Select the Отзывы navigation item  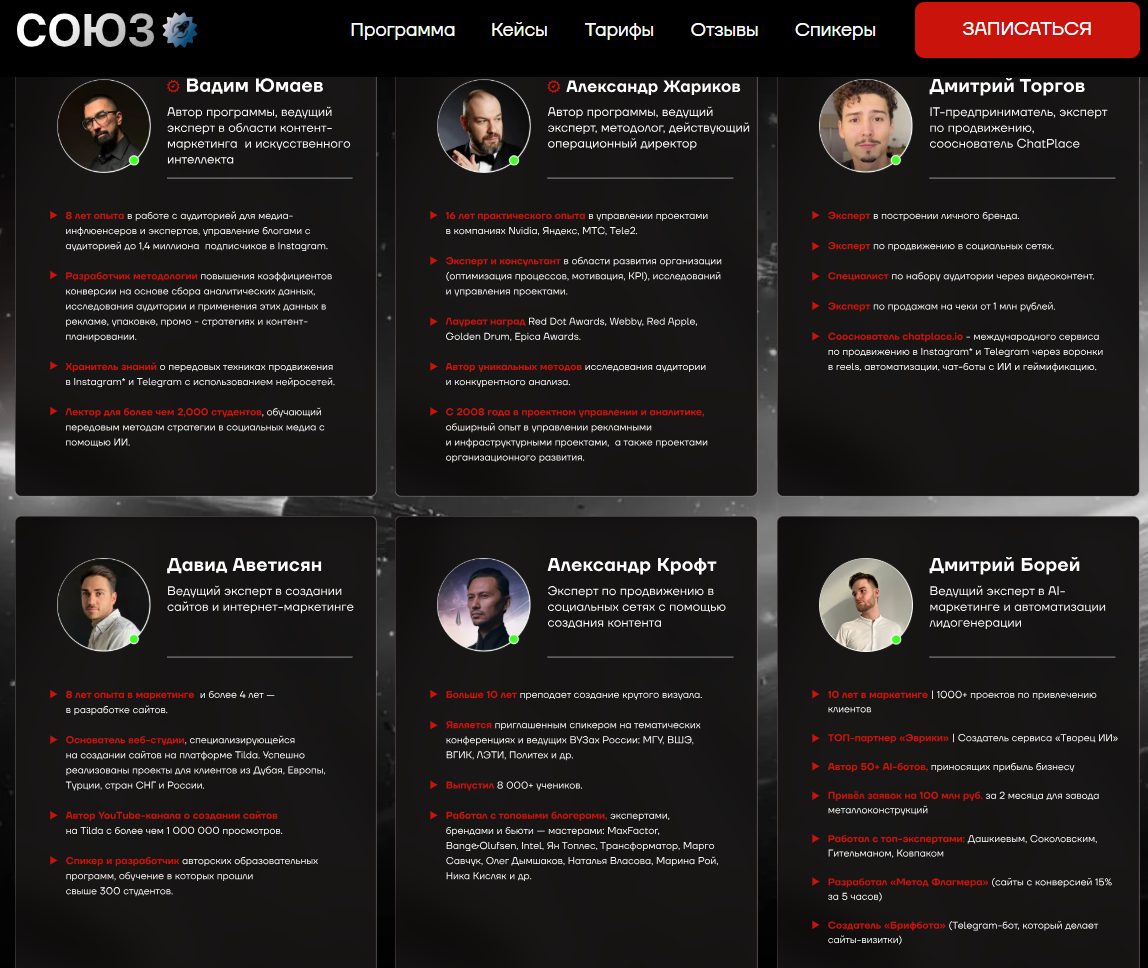coord(724,30)
